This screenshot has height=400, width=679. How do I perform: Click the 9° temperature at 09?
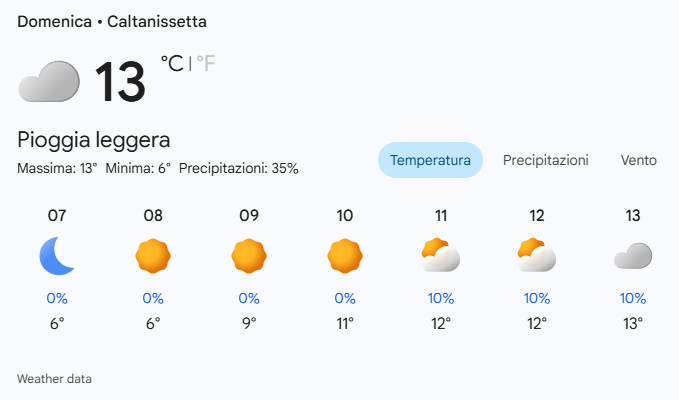(249, 323)
